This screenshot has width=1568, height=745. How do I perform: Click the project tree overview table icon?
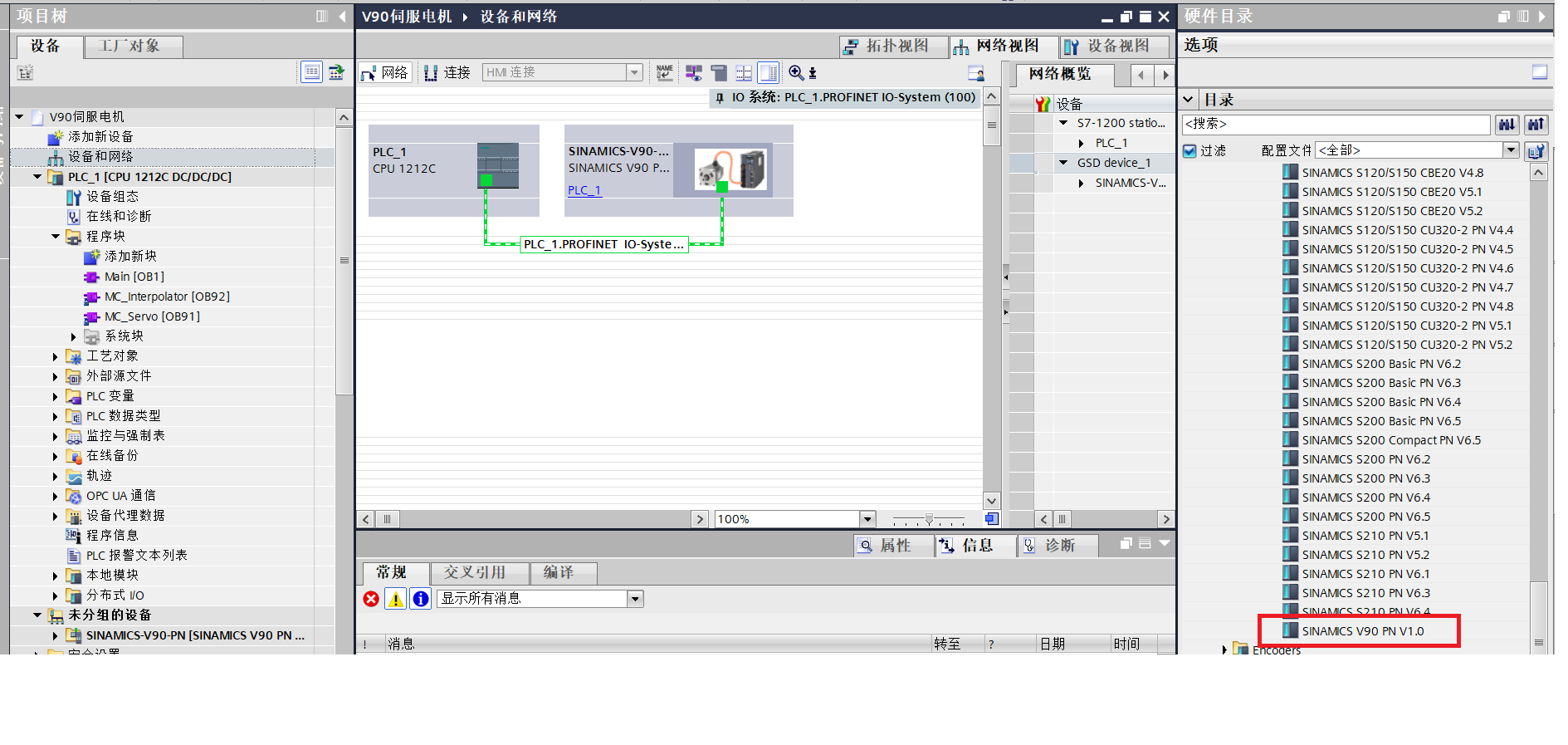pos(311,72)
